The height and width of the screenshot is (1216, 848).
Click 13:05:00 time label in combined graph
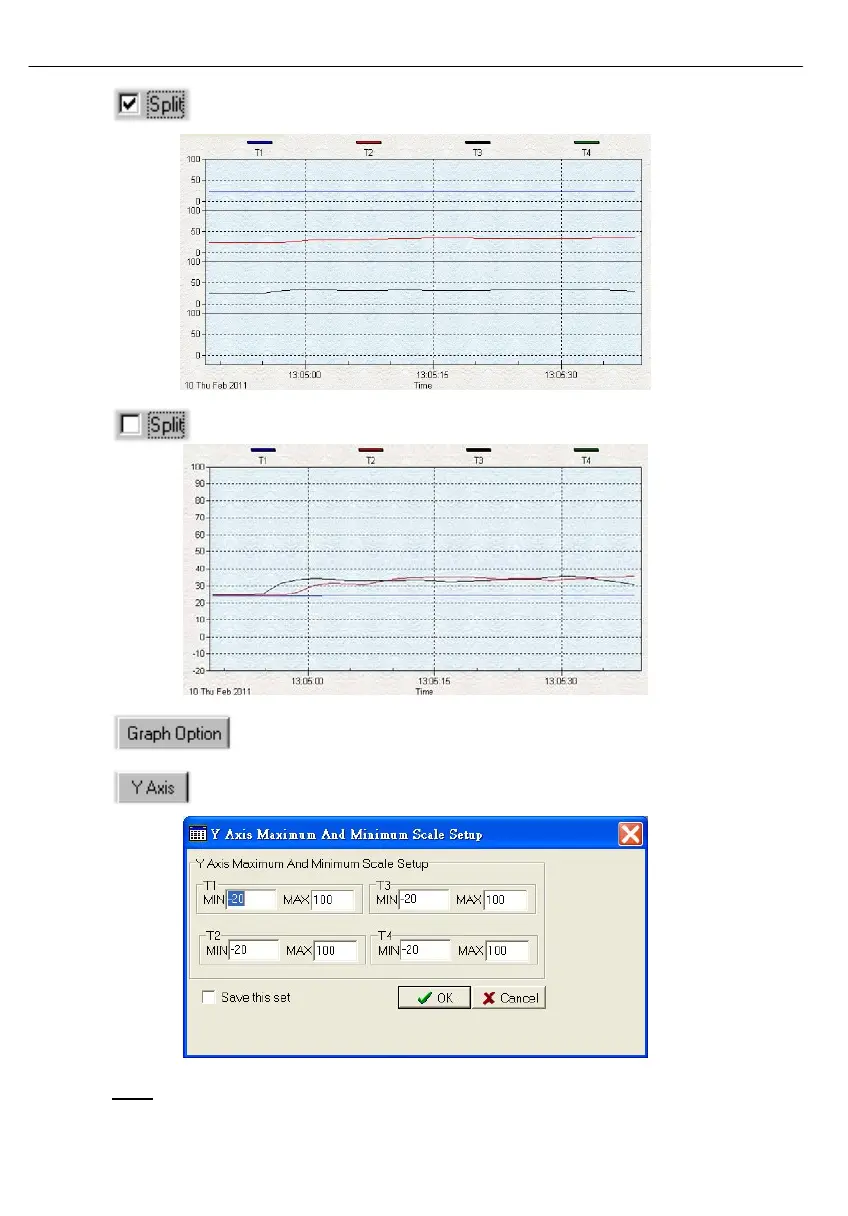[x=307, y=680]
